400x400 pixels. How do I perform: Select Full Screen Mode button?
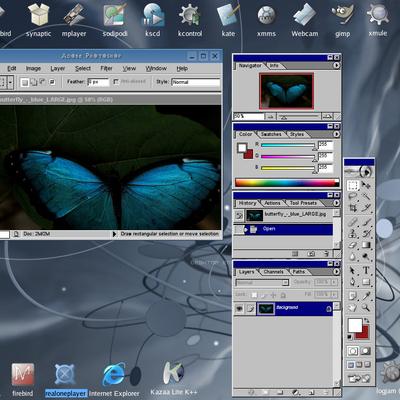coord(367,365)
